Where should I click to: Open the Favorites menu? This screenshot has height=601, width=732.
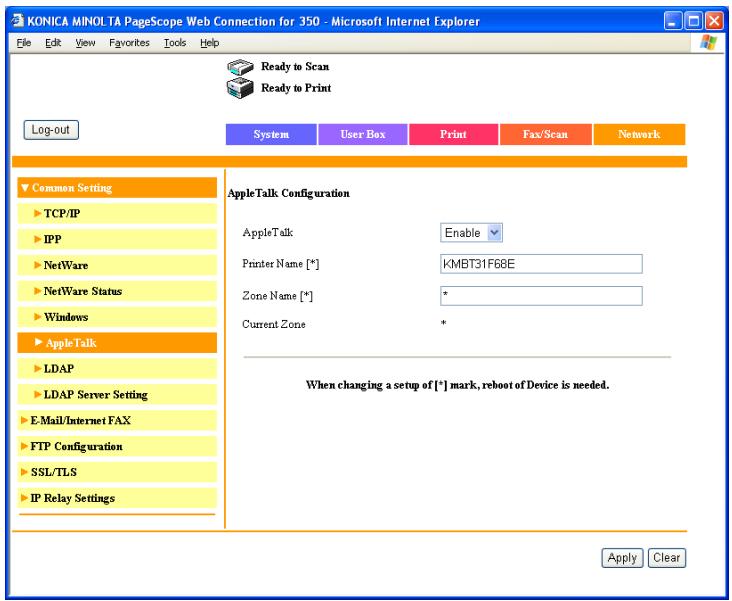click(129, 43)
